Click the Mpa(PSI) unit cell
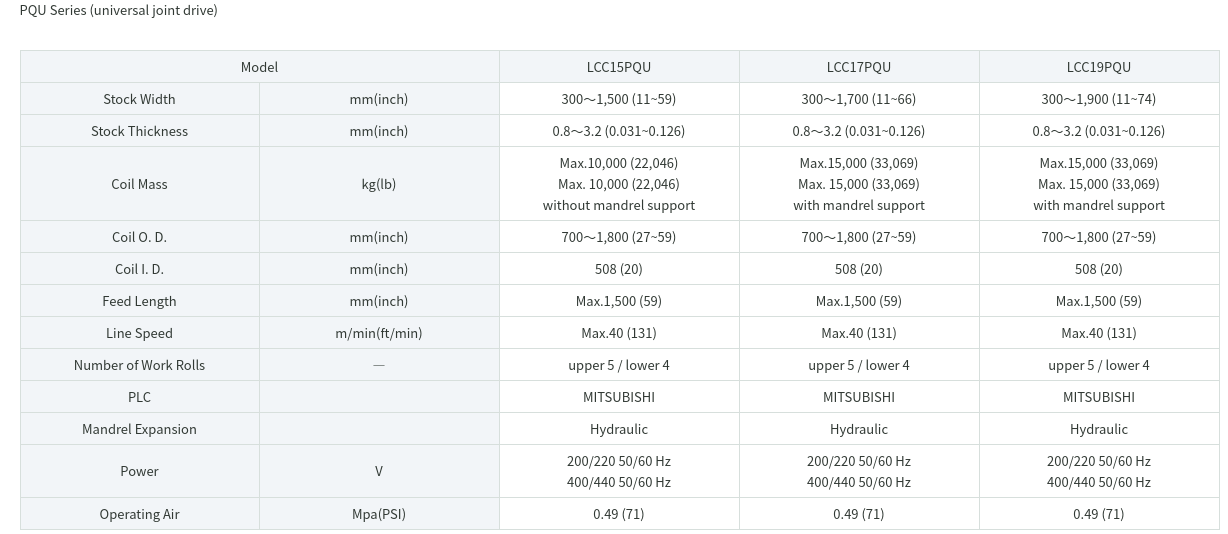The width and height of the screenshot is (1228, 534). pyautogui.click(x=379, y=514)
